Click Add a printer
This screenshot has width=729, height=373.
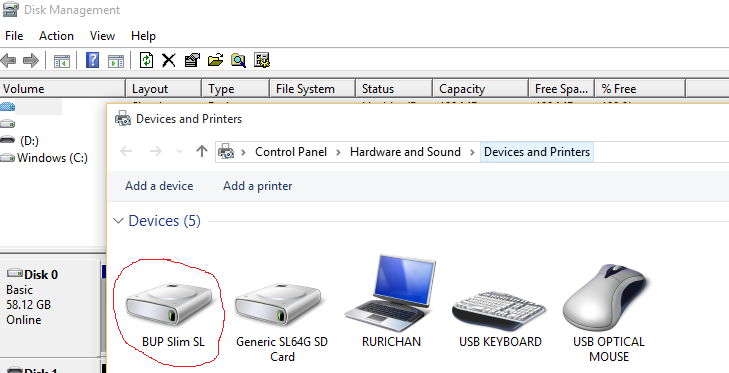(258, 186)
